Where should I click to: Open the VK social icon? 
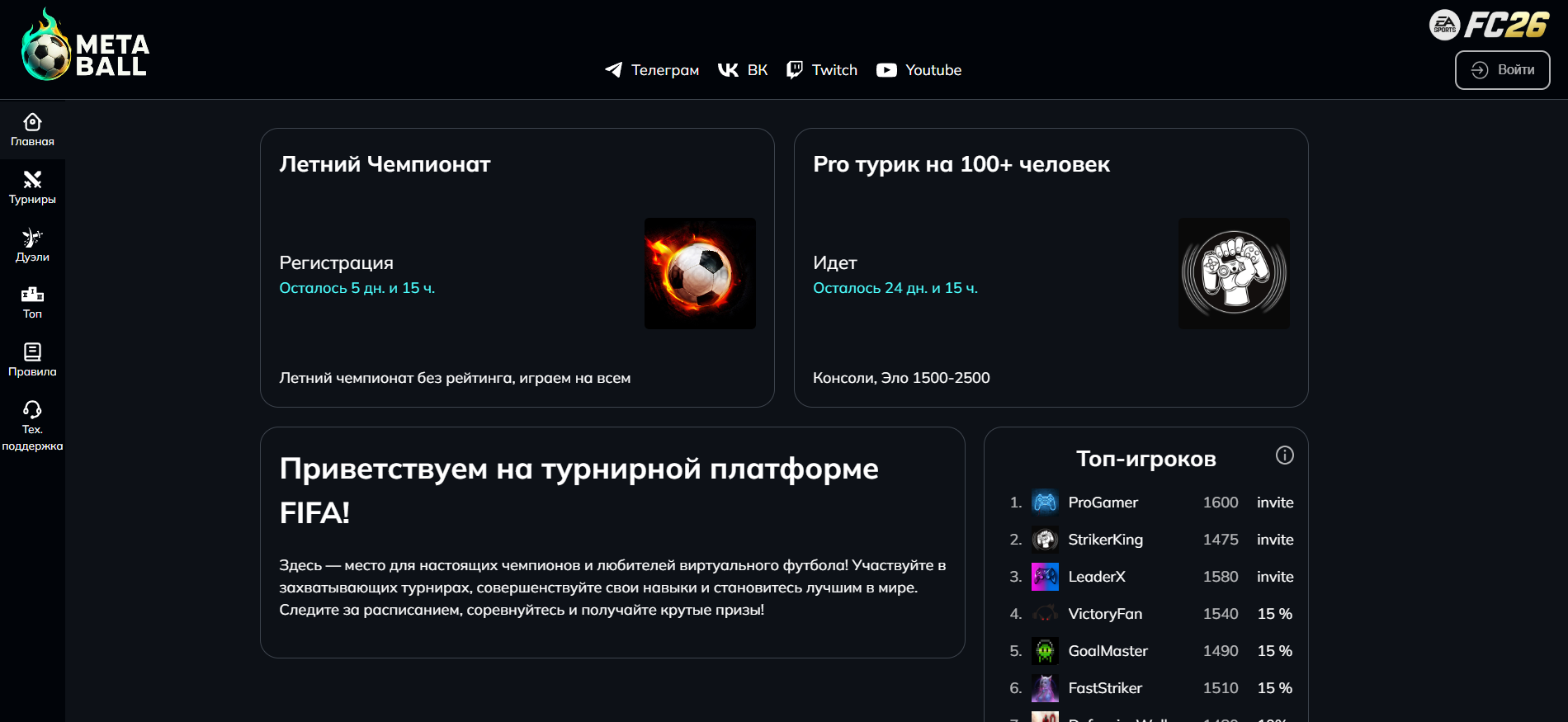728,70
